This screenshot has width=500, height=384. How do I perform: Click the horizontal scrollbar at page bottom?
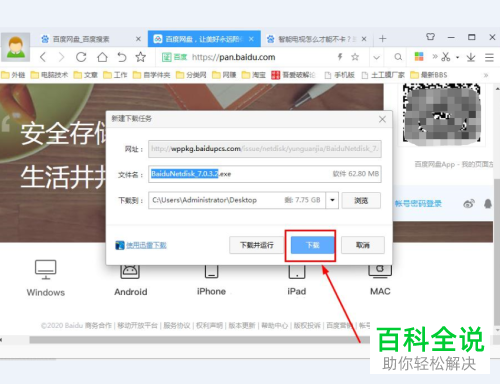point(200,340)
